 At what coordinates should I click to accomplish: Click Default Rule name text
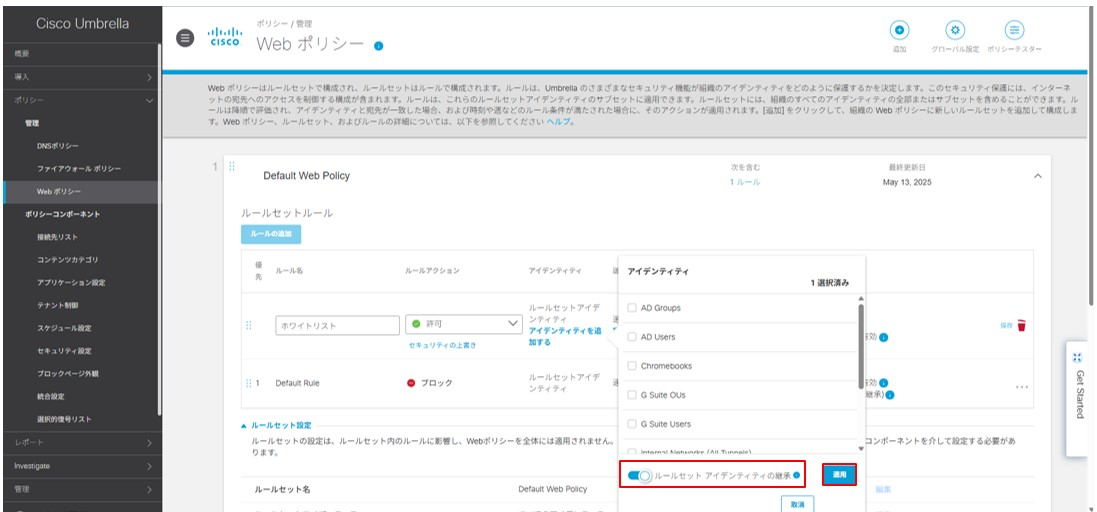297,383
